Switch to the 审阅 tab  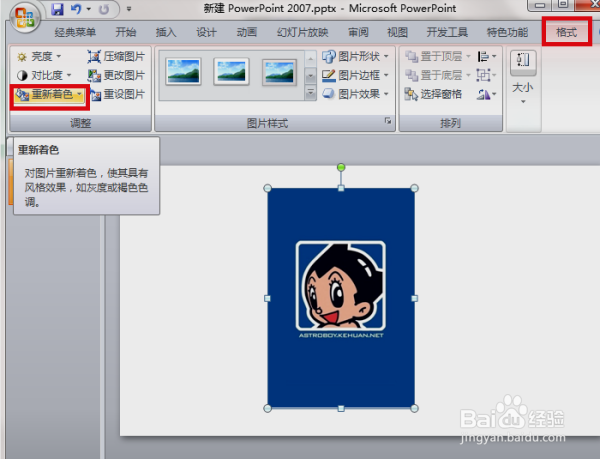tap(358, 33)
